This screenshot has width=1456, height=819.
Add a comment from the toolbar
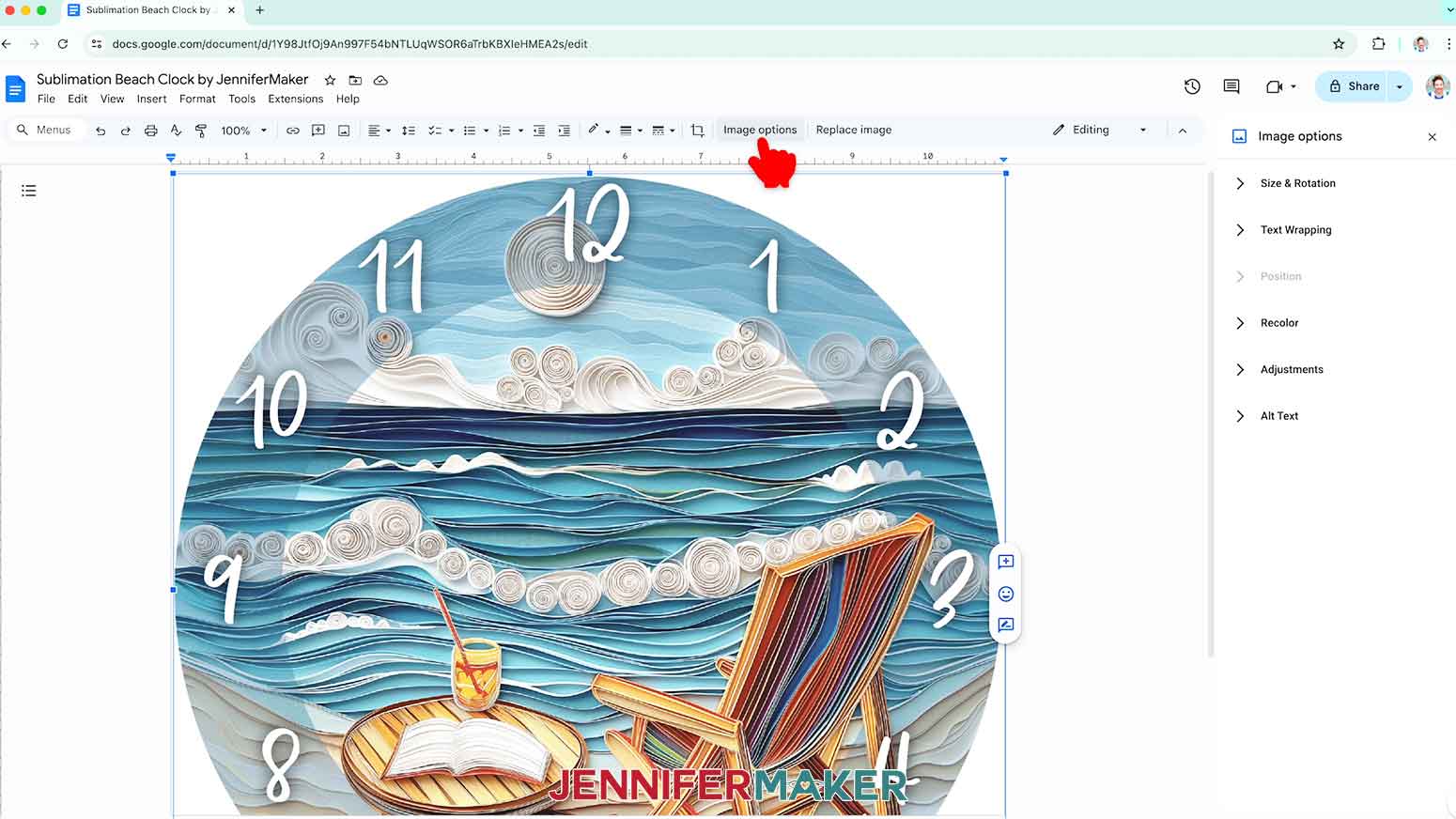318,131
